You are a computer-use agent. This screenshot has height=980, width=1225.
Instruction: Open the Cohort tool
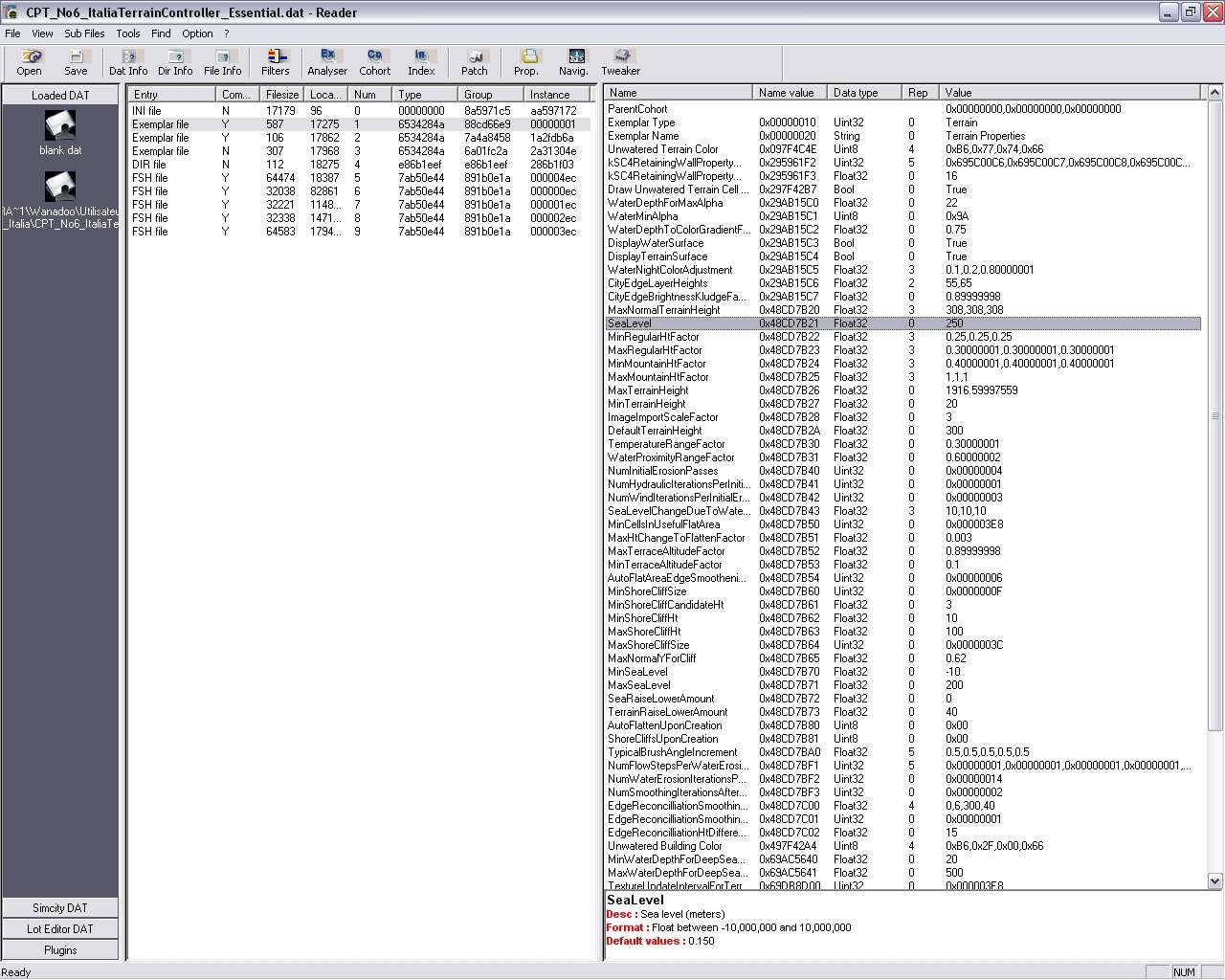pos(375,62)
